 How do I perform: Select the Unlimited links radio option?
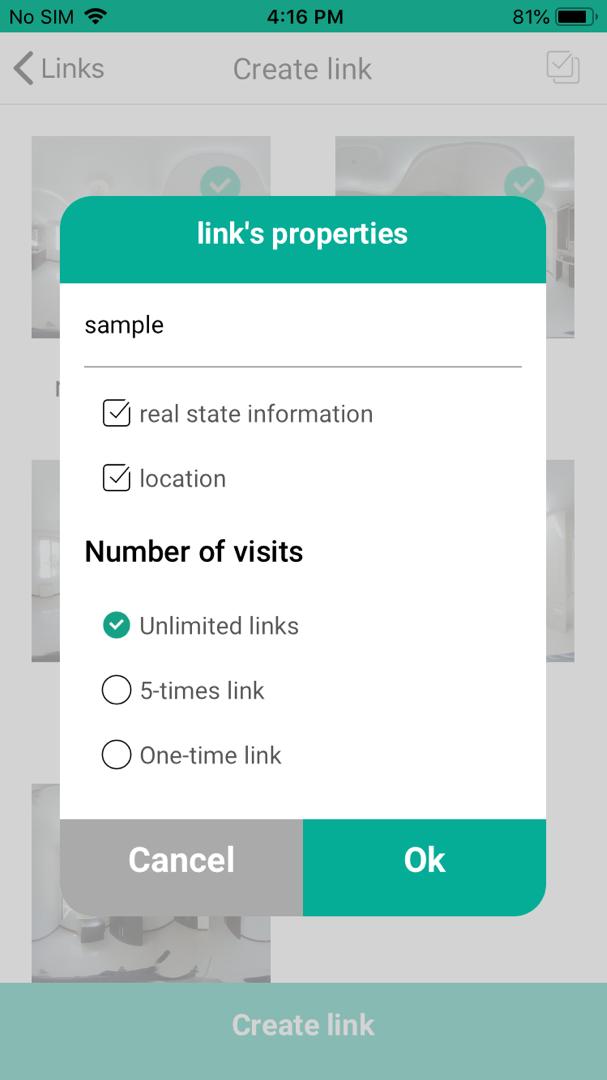[117, 626]
